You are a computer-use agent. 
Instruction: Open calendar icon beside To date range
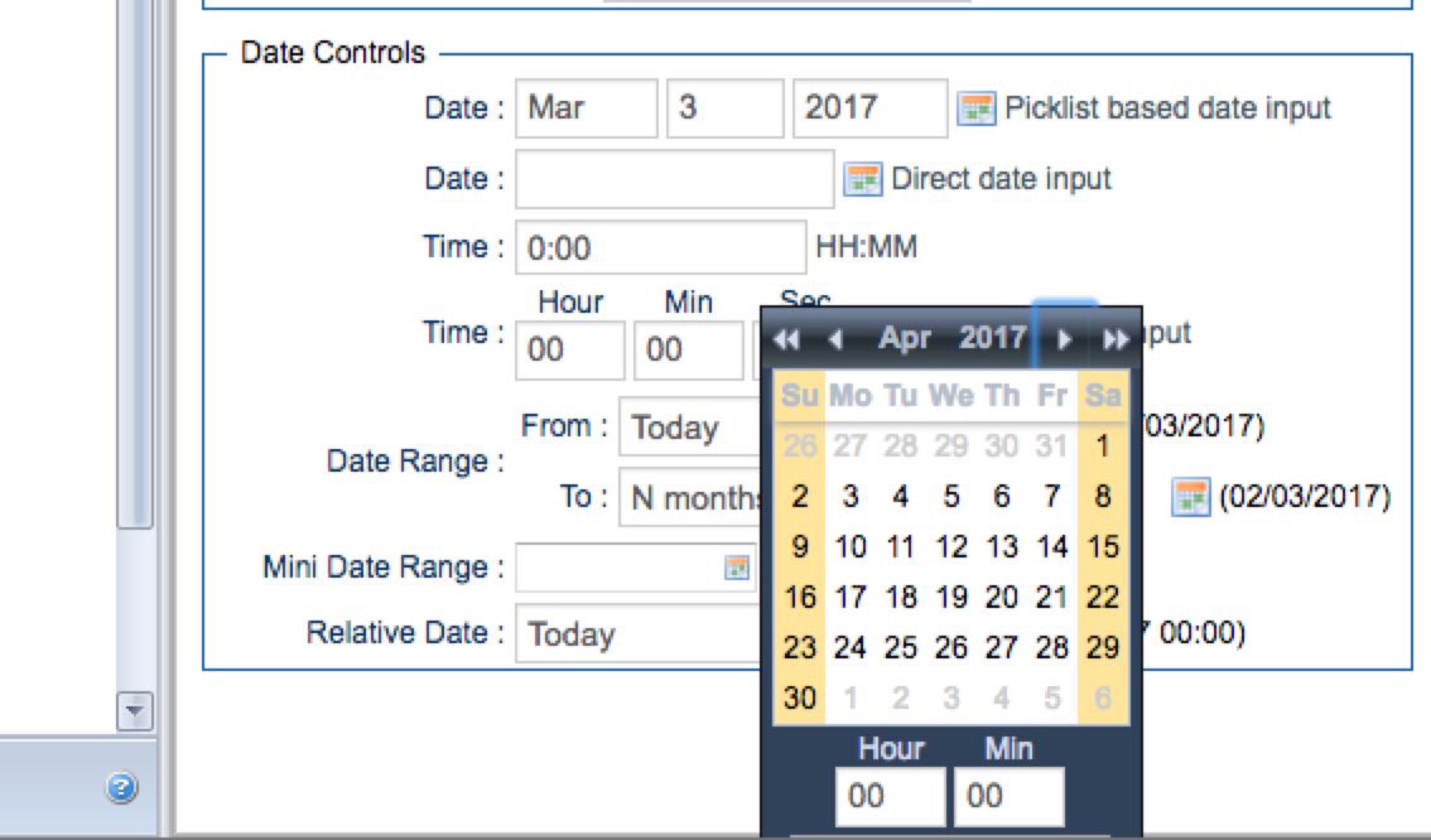click(1190, 497)
